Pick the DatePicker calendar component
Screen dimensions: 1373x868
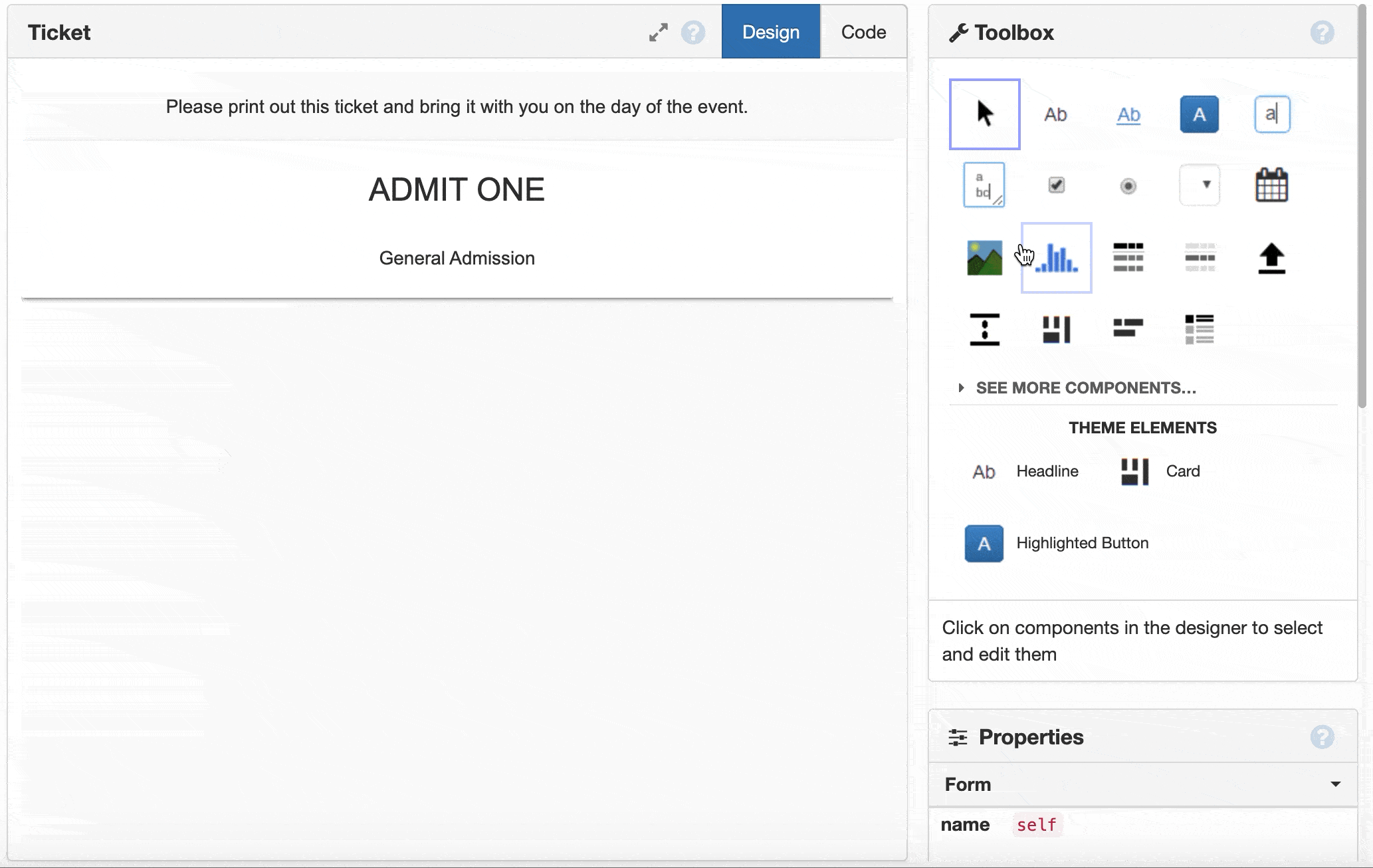click(x=1271, y=185)
